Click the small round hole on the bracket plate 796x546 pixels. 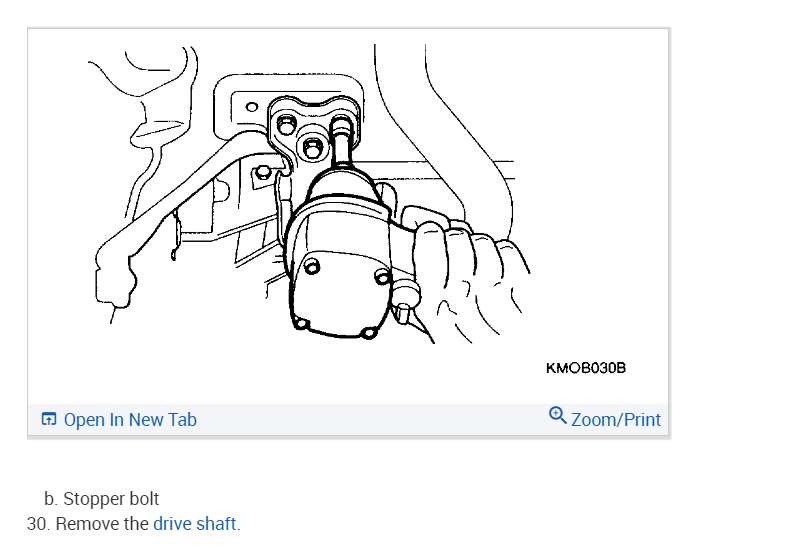pos(252,107)
